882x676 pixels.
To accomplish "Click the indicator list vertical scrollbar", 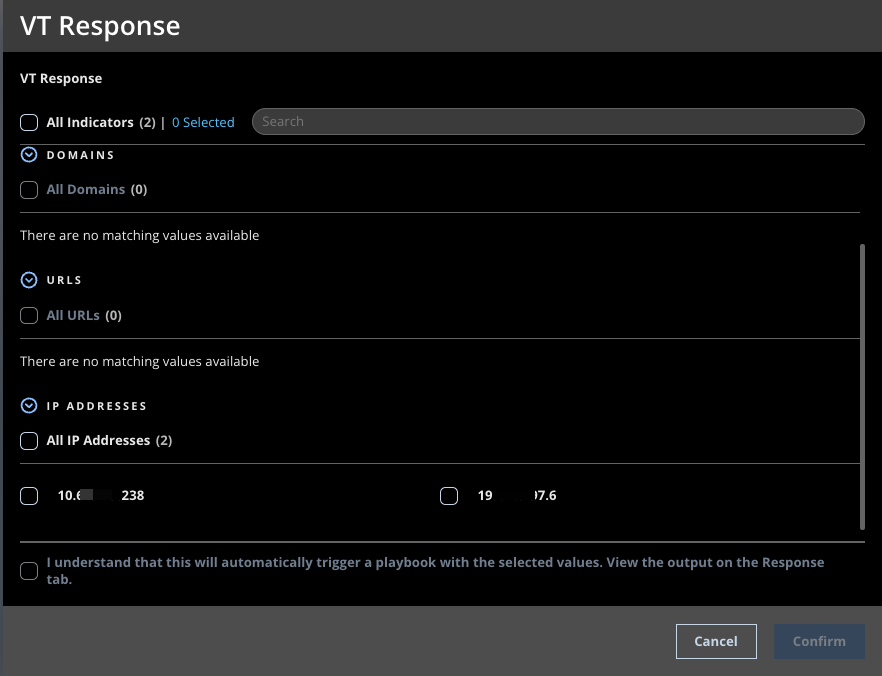I will [862, 386].
